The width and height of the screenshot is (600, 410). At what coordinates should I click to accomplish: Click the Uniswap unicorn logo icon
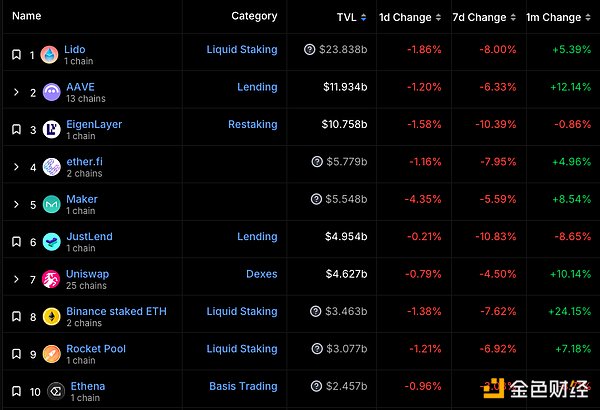(51, 279)
